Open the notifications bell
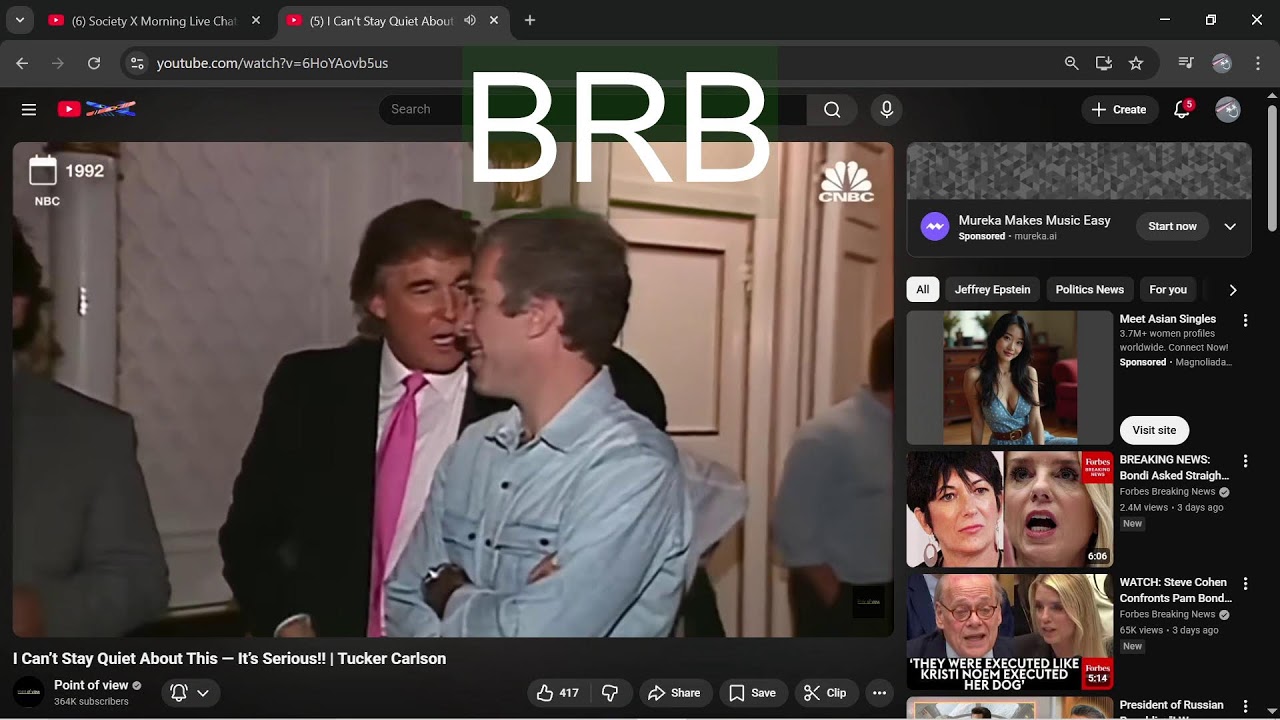 coord(1182,110)
